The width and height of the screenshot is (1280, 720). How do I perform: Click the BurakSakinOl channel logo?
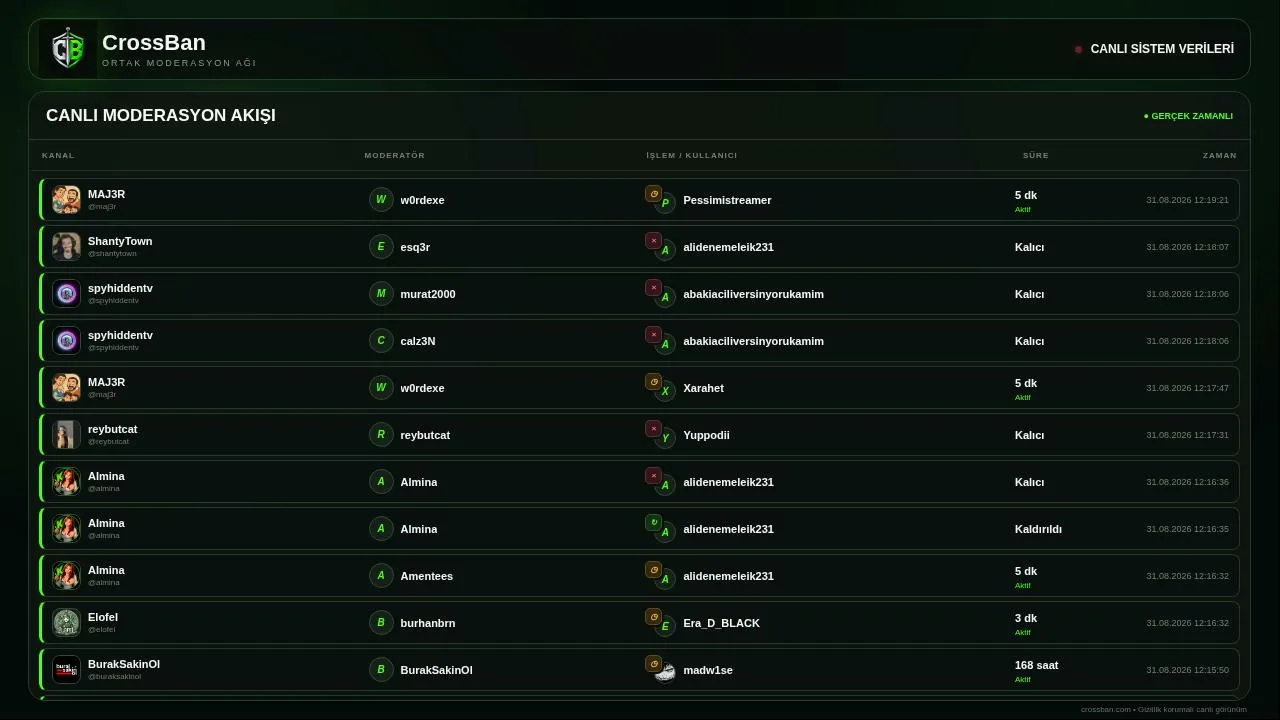66,669
